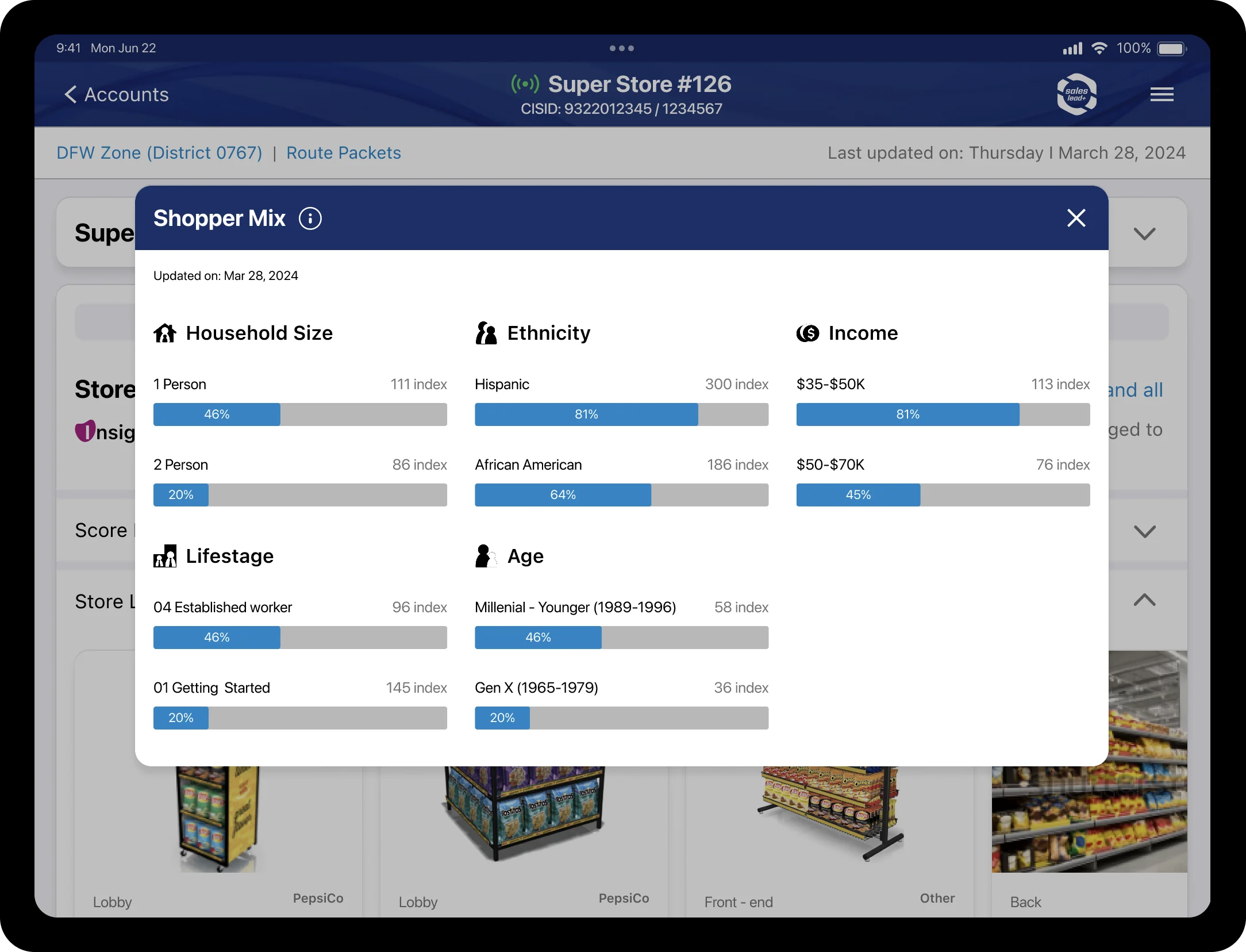This screenshot has width=1246, height=952.
Task: Tap the Sales Lead+ logo icon
Action: pos(1076,94)
